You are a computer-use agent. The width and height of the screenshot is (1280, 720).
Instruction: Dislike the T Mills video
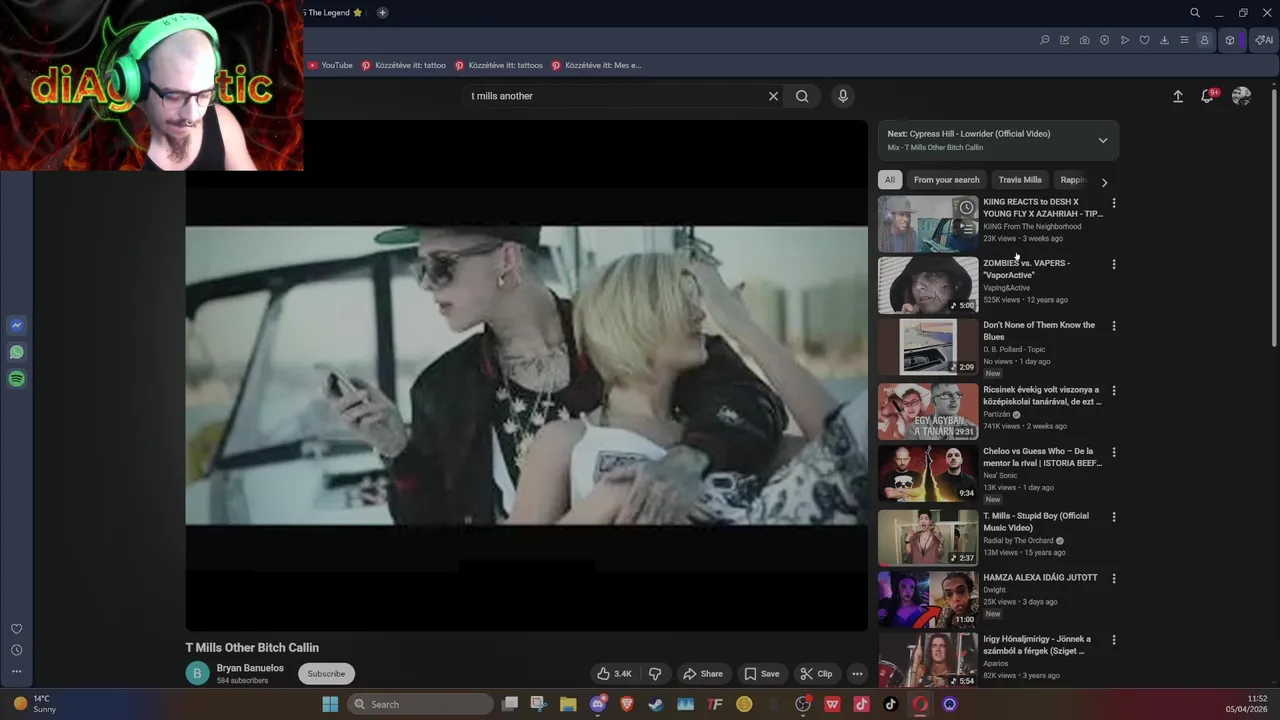coord(655,674)
